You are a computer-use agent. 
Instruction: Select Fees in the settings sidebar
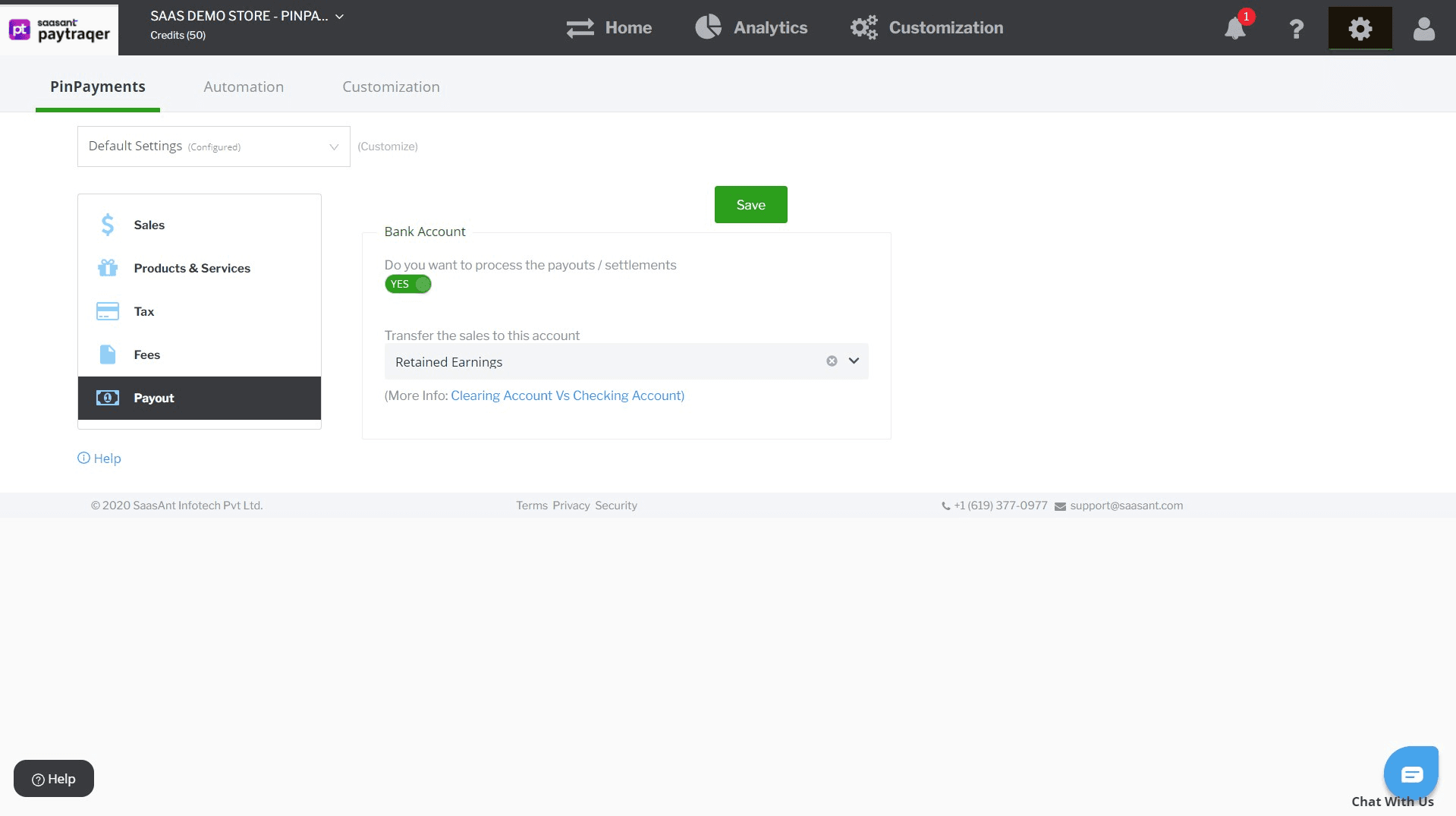pyautogui.click(x=200, y=354)
